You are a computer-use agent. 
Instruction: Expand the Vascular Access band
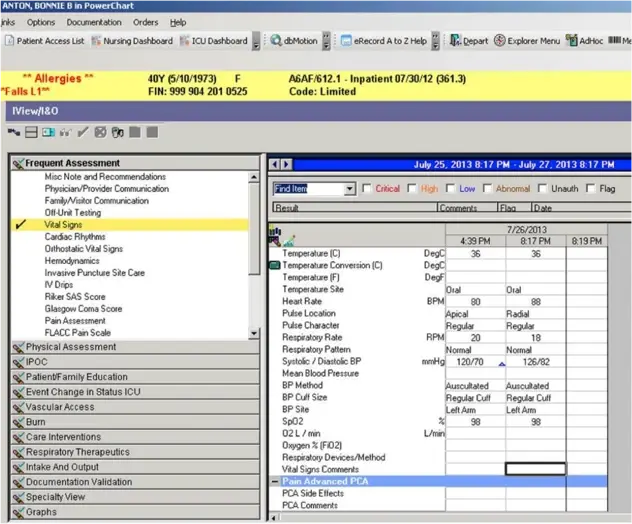tap(135, 407)
